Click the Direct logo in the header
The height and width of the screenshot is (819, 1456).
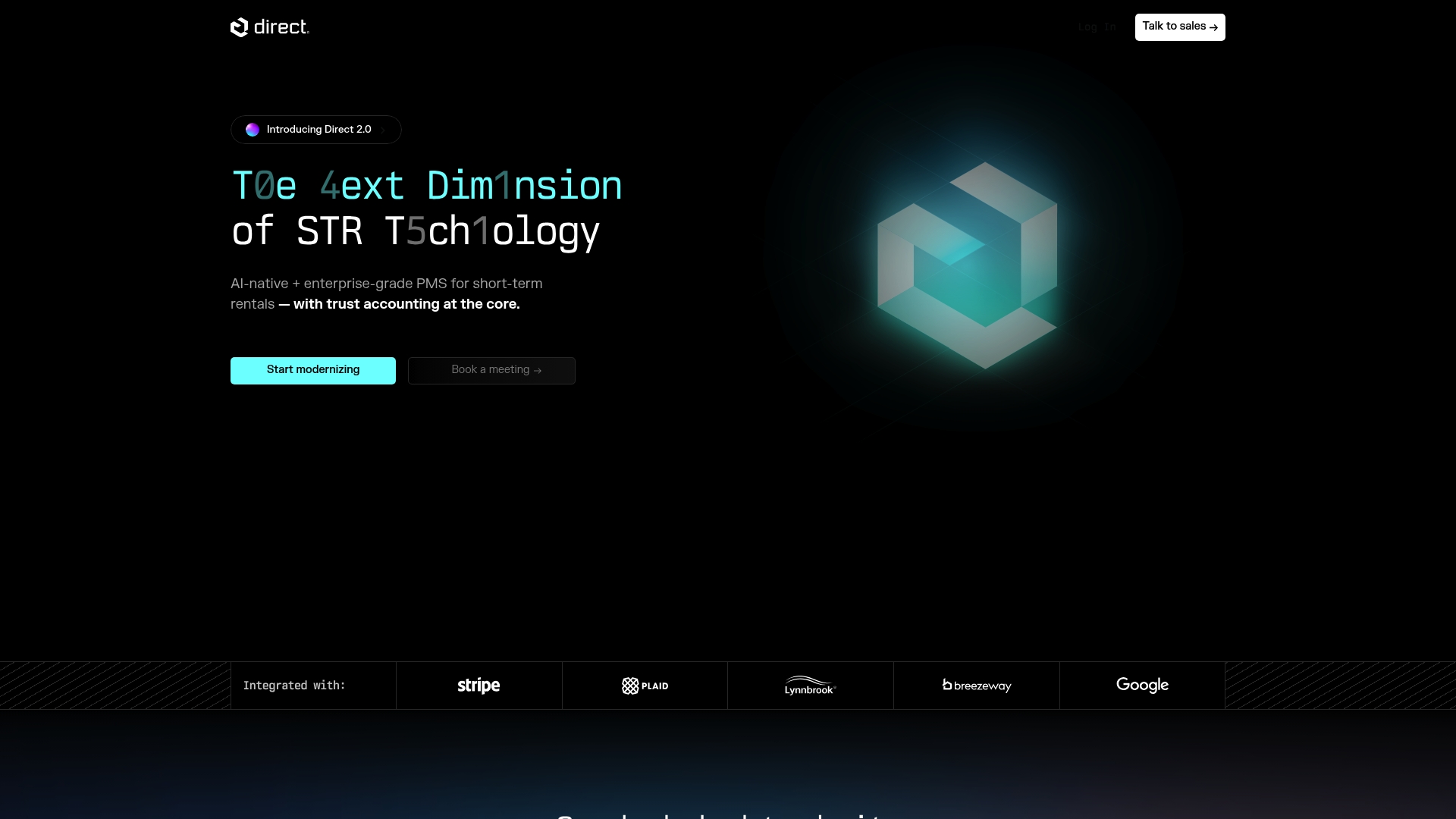point(270,27)
